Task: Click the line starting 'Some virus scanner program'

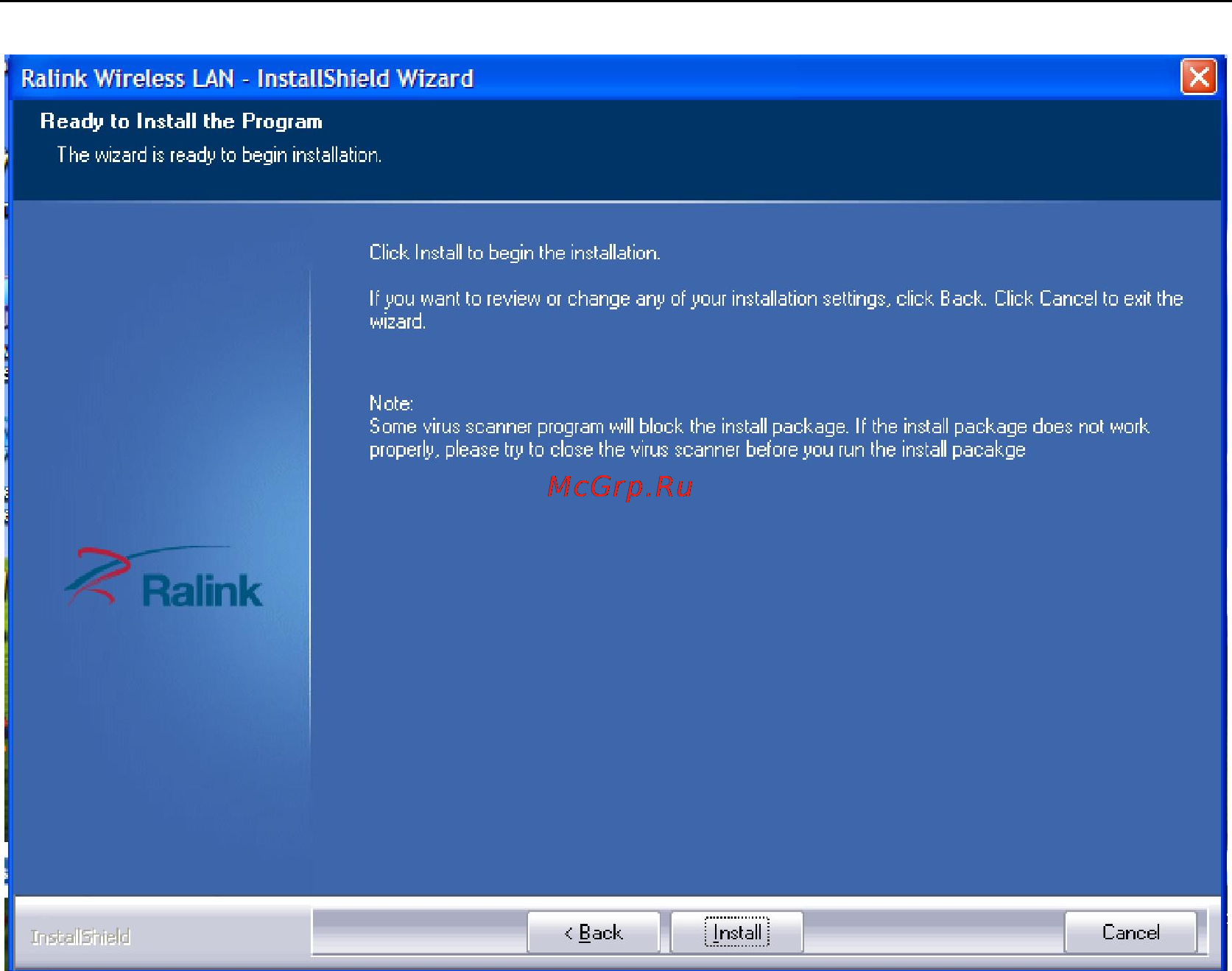Action: point(759,427)
